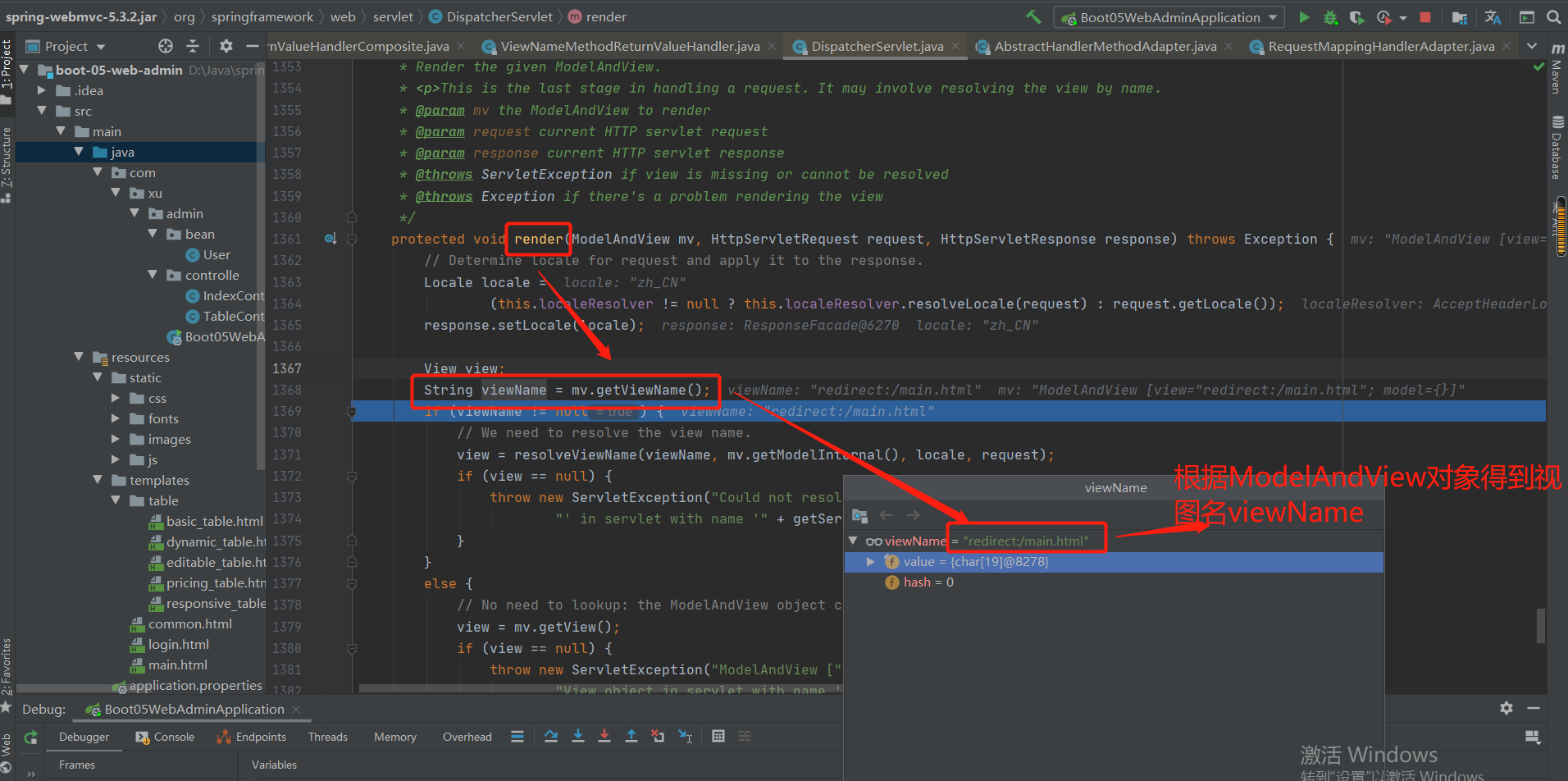Image resolution: width=1568 pixels, height=781 pixels.
Task: Open the Structure side tool window
Action: coord(7,164)
